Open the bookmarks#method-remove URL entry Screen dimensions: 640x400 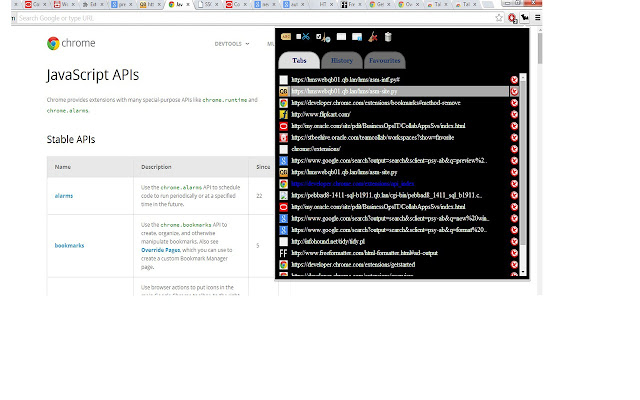tap(376, 103)
